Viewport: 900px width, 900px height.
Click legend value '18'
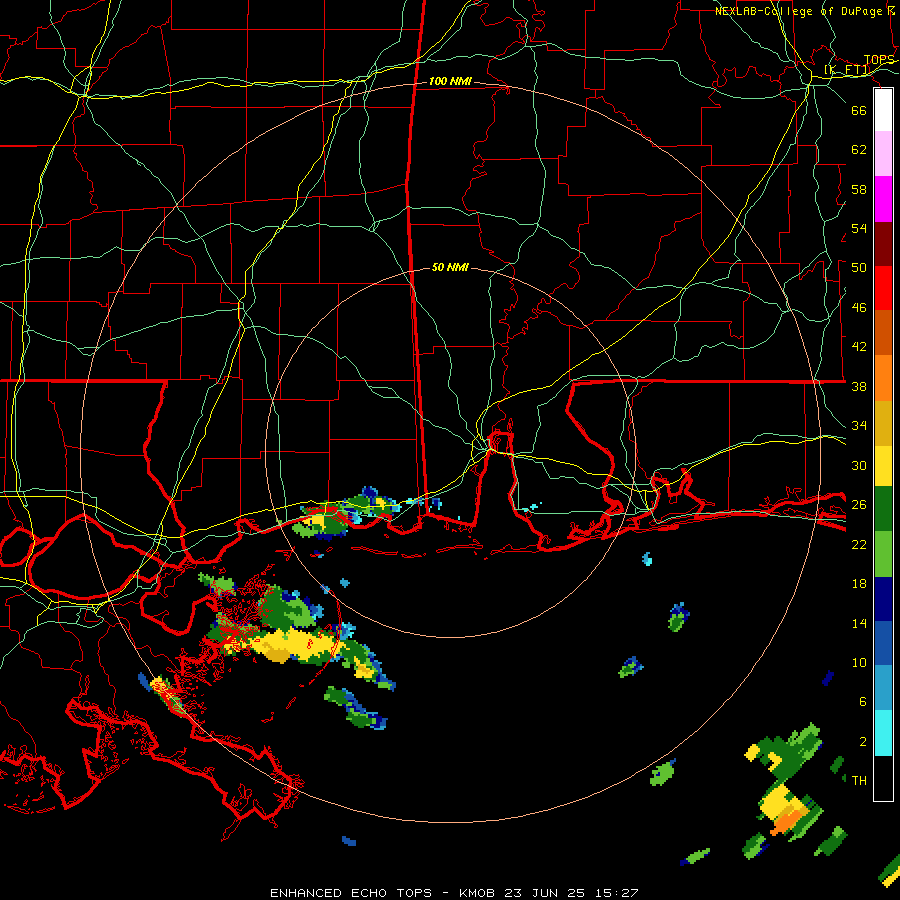859,584
